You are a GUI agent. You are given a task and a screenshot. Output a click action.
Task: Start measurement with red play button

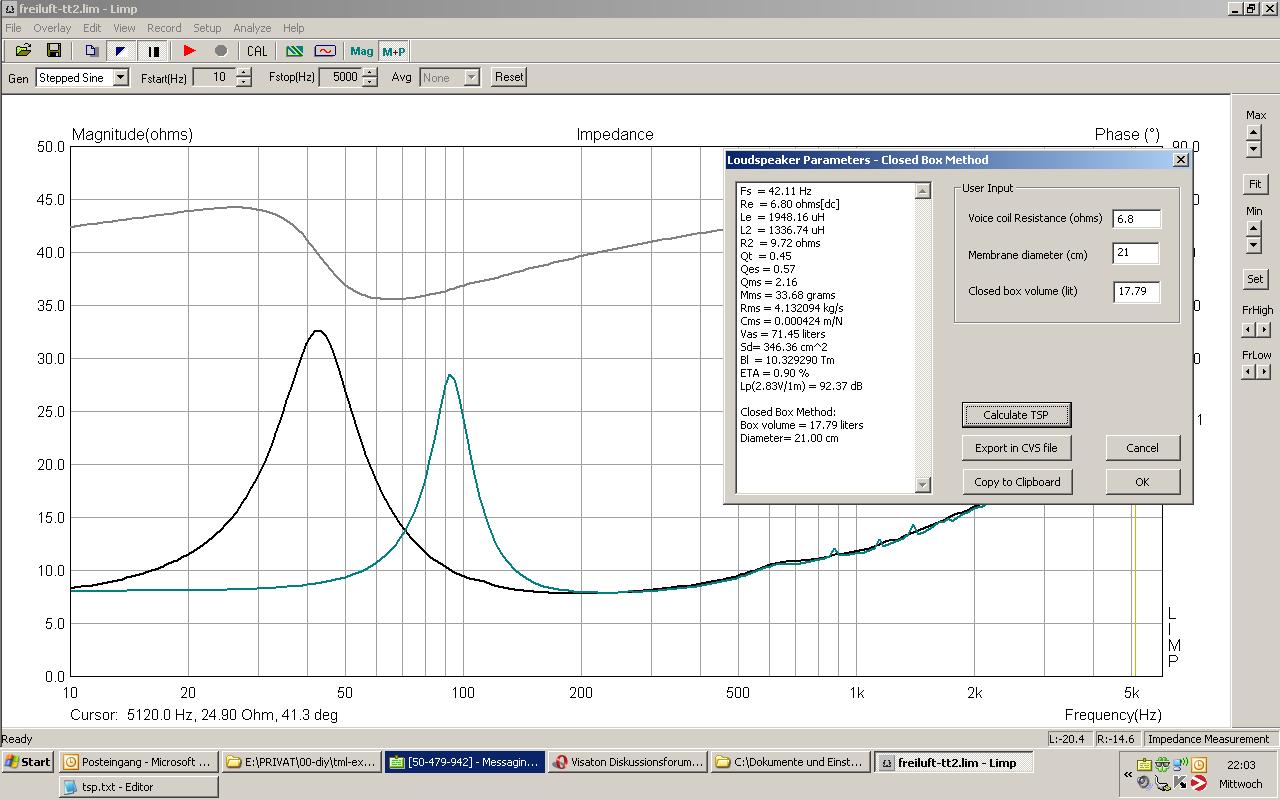pos(189,51)
